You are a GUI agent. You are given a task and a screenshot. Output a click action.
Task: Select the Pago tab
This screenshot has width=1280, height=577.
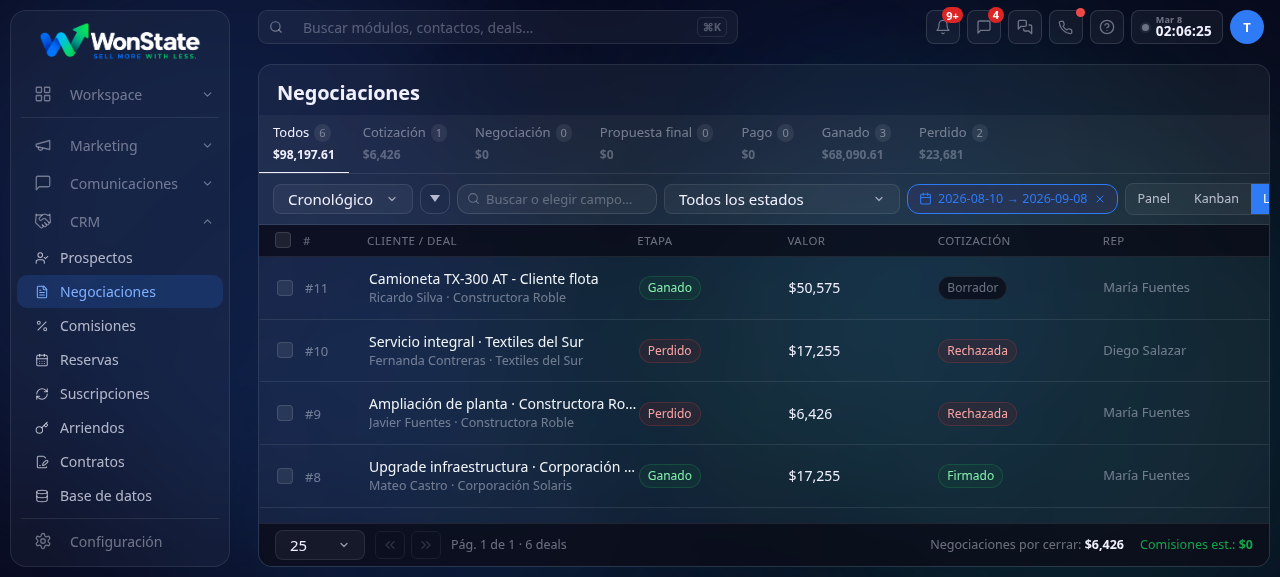click(x=767, y=143)
